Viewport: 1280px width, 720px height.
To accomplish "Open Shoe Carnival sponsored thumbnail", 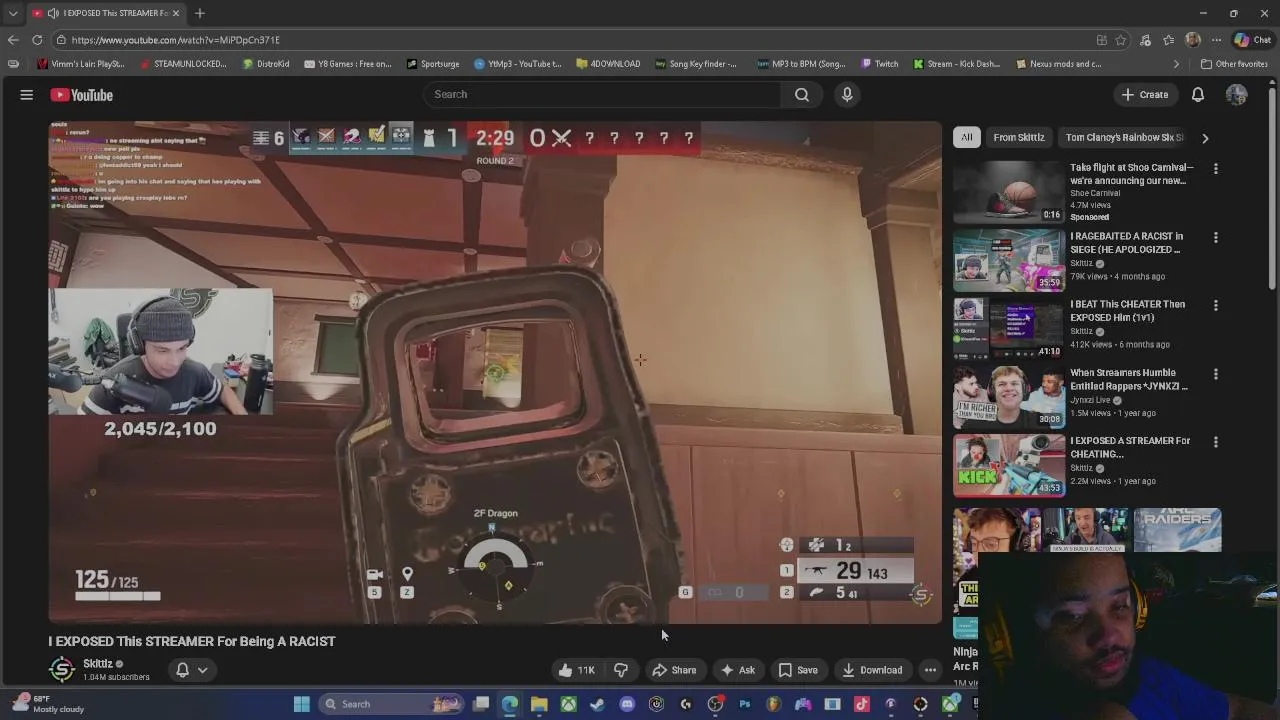I will (x=1009, y=192).
